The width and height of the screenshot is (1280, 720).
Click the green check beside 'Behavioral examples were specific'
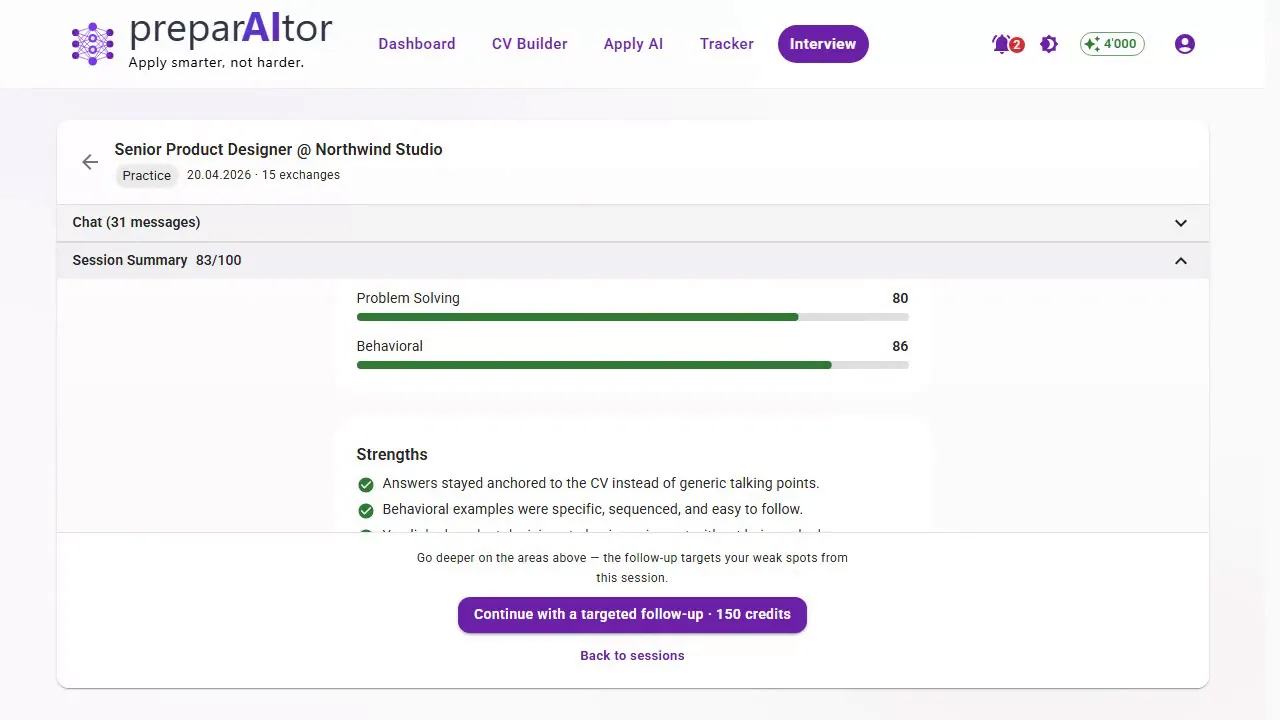pos(366,510)
